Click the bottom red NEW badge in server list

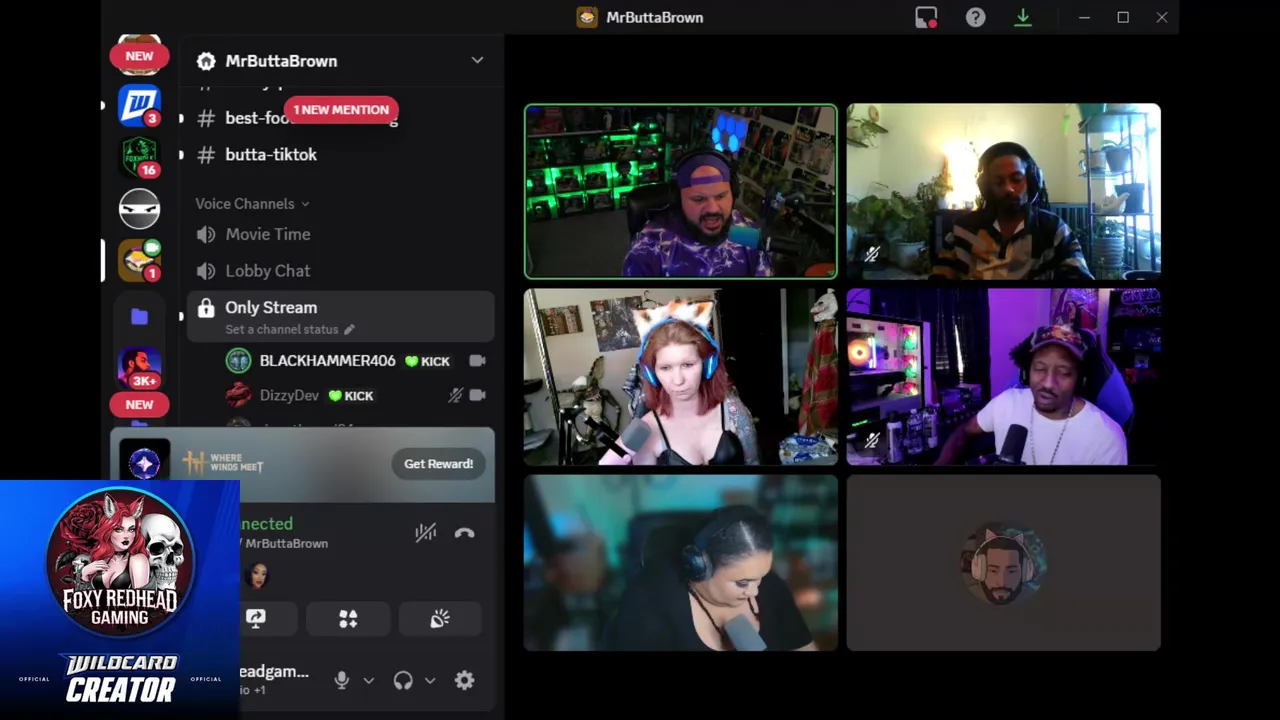(139, 405)
